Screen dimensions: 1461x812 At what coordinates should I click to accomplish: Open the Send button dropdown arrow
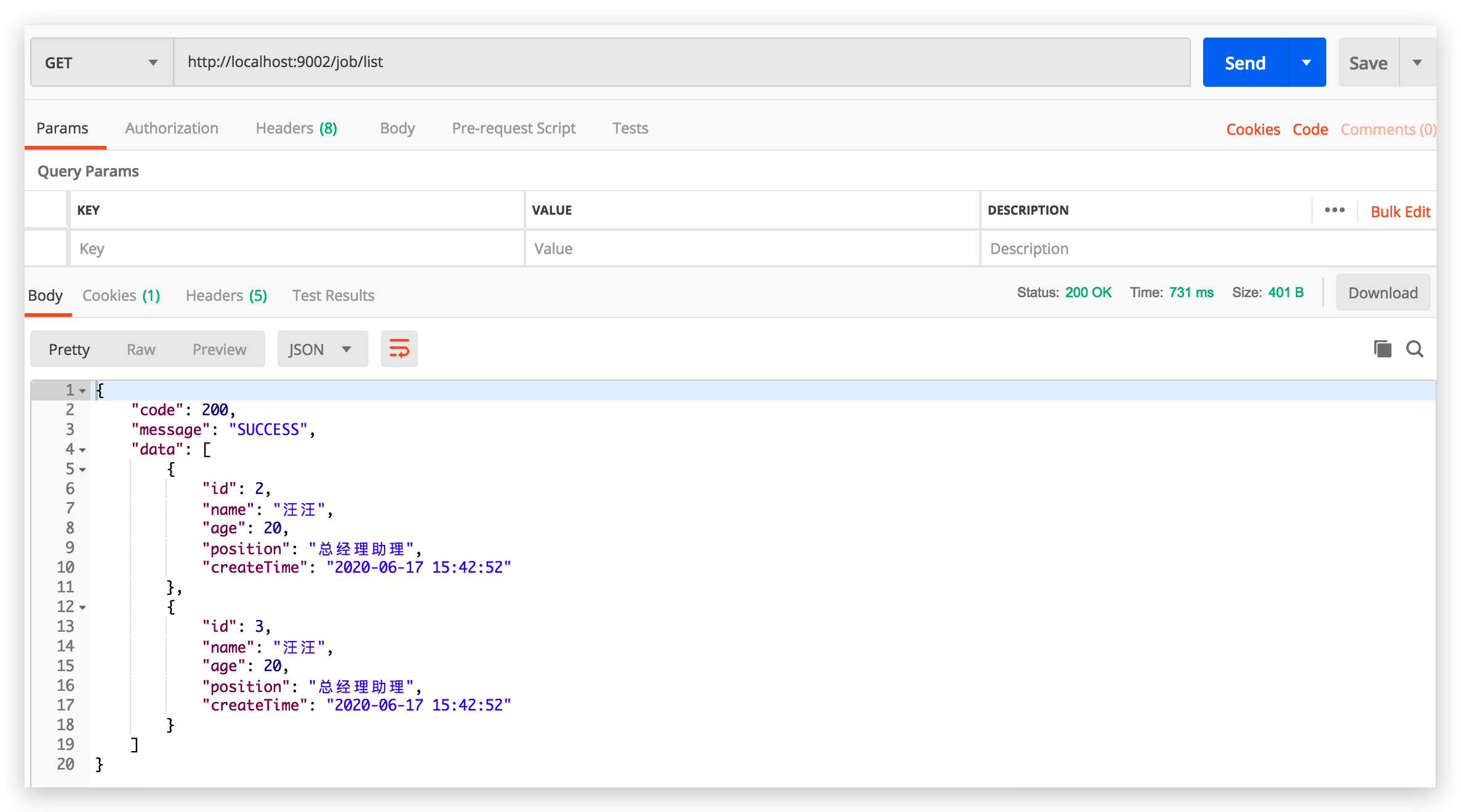(x=1307, y=63)
